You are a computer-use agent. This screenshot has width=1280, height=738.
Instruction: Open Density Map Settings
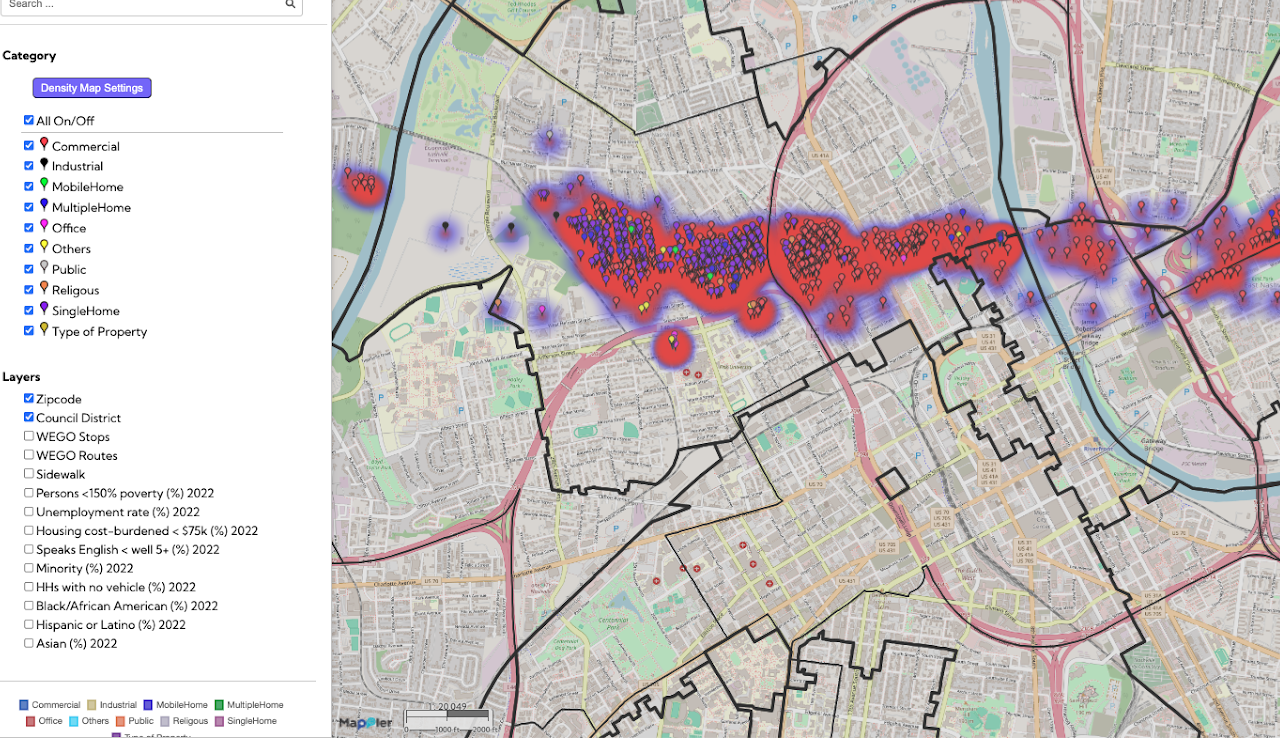[x=92, y=88]
